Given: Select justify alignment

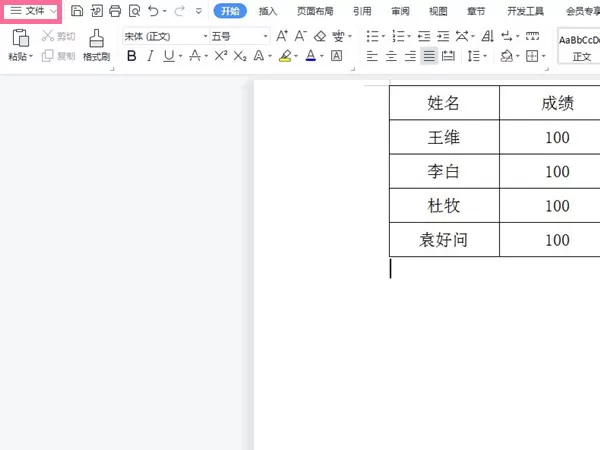Looking at the screenshot, I should tap(429, 56).
